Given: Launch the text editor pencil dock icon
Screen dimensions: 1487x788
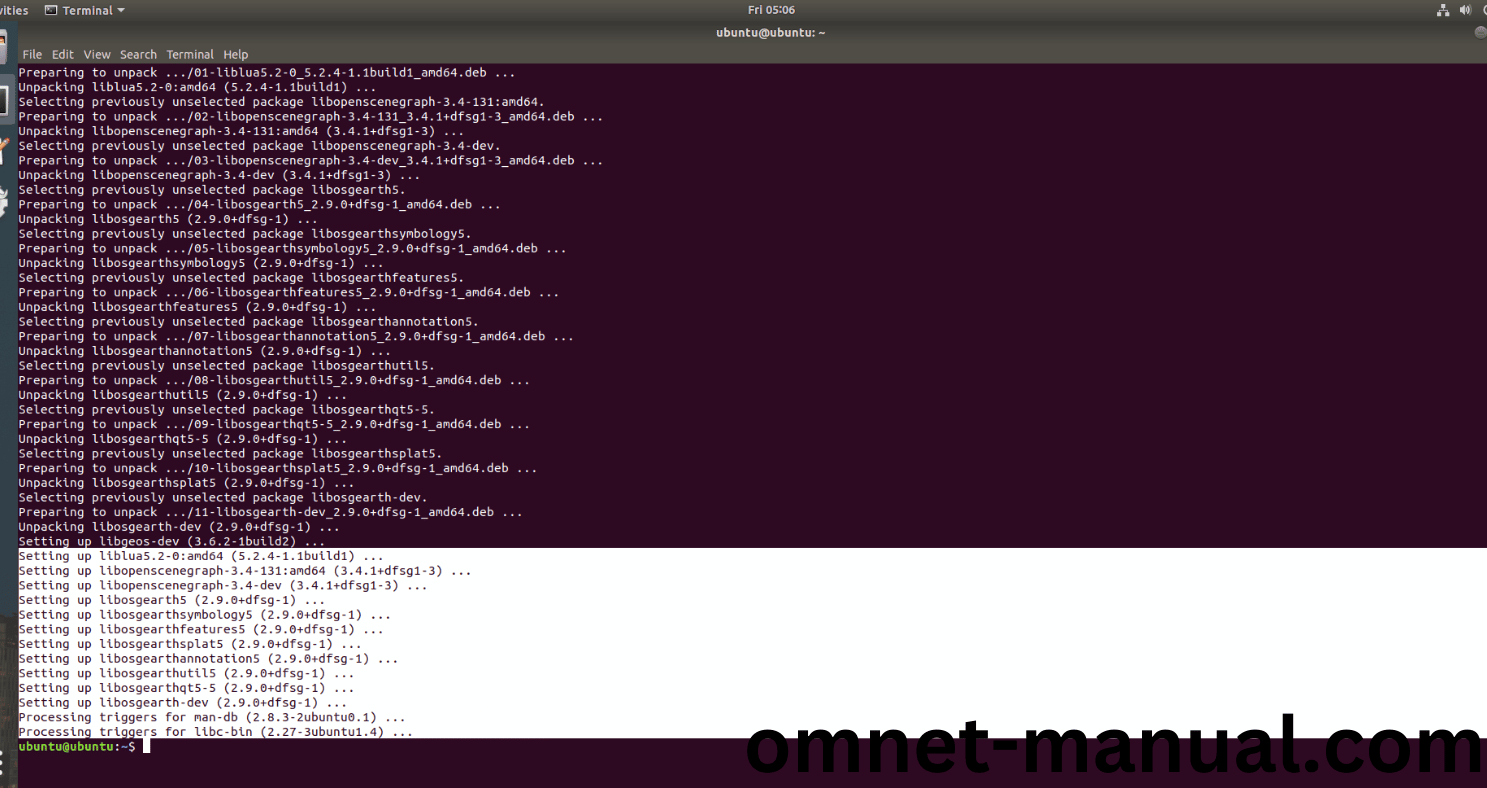Looking at the screenshot, I should click(6, 150).
